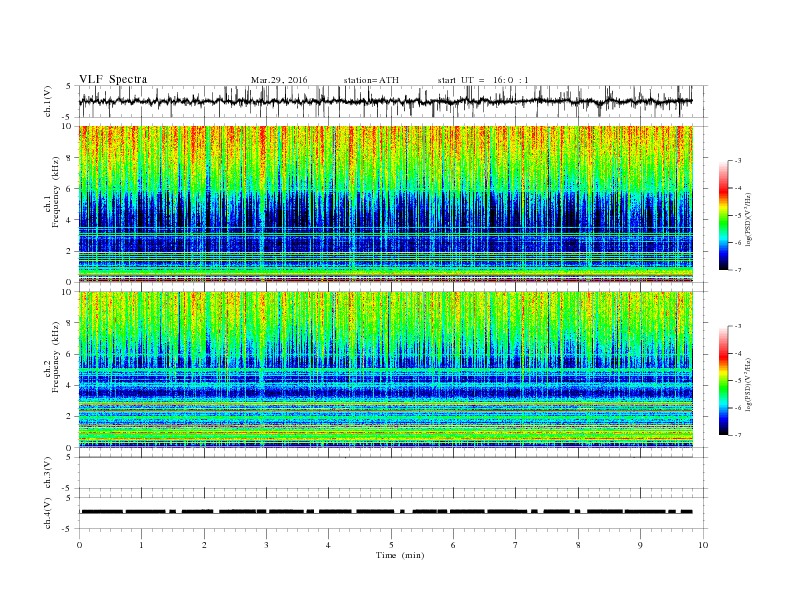The width and height of the screenshot is (792, 612).
Task: Click the ch.2 "Frequency (kHz)" axis label
Action: tap(56, 357)
